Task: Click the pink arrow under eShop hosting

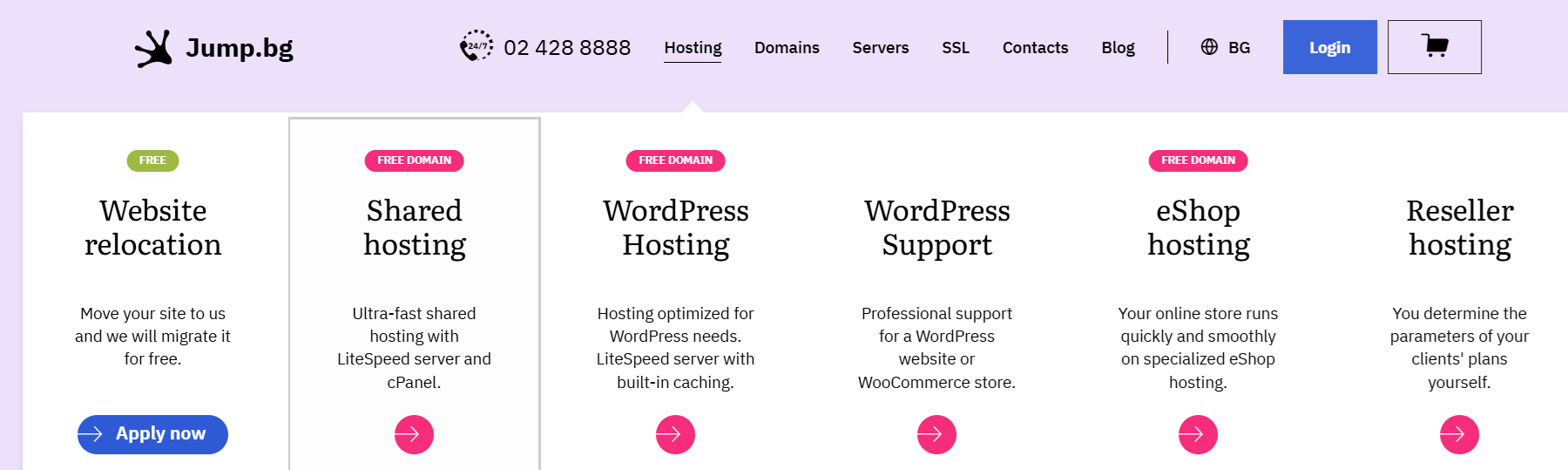Action: [x=1198, y=434]
